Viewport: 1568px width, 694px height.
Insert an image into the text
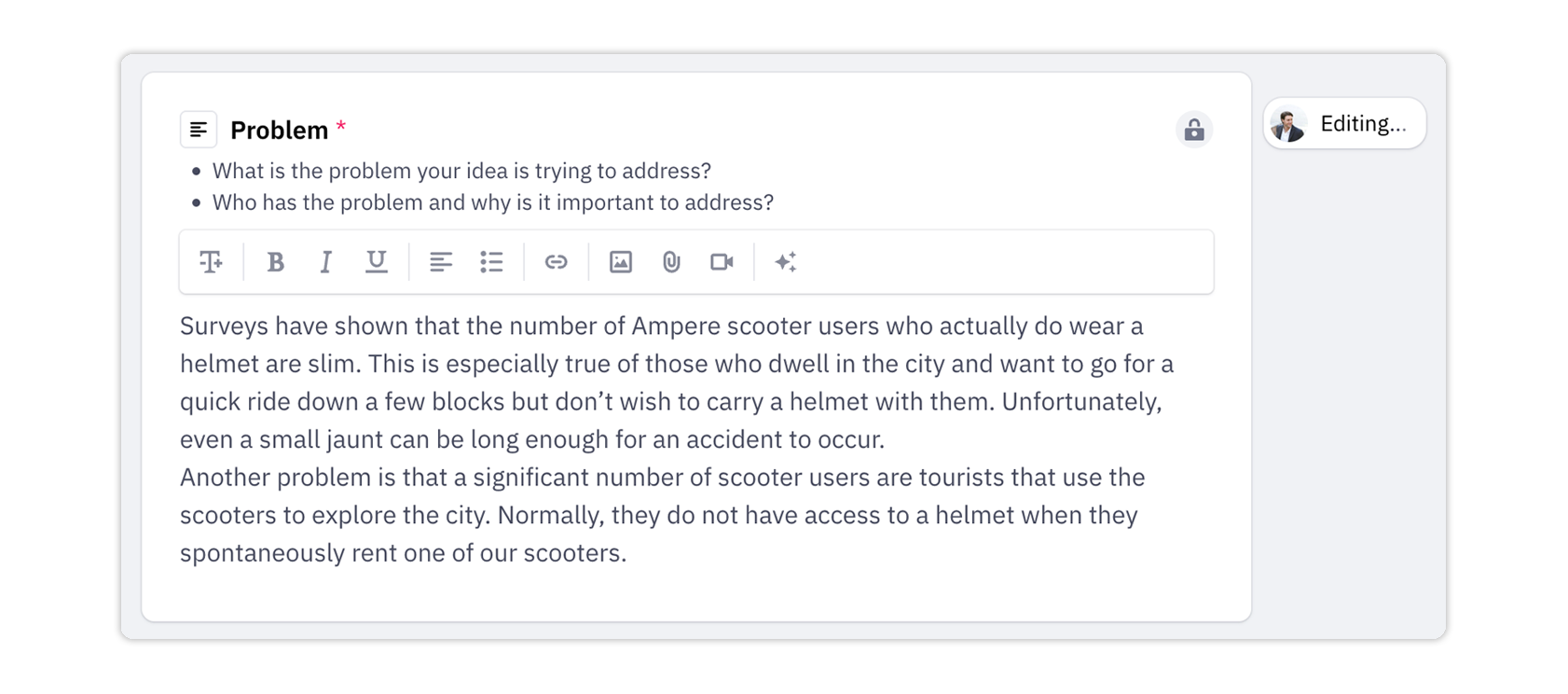pos(621,262)
